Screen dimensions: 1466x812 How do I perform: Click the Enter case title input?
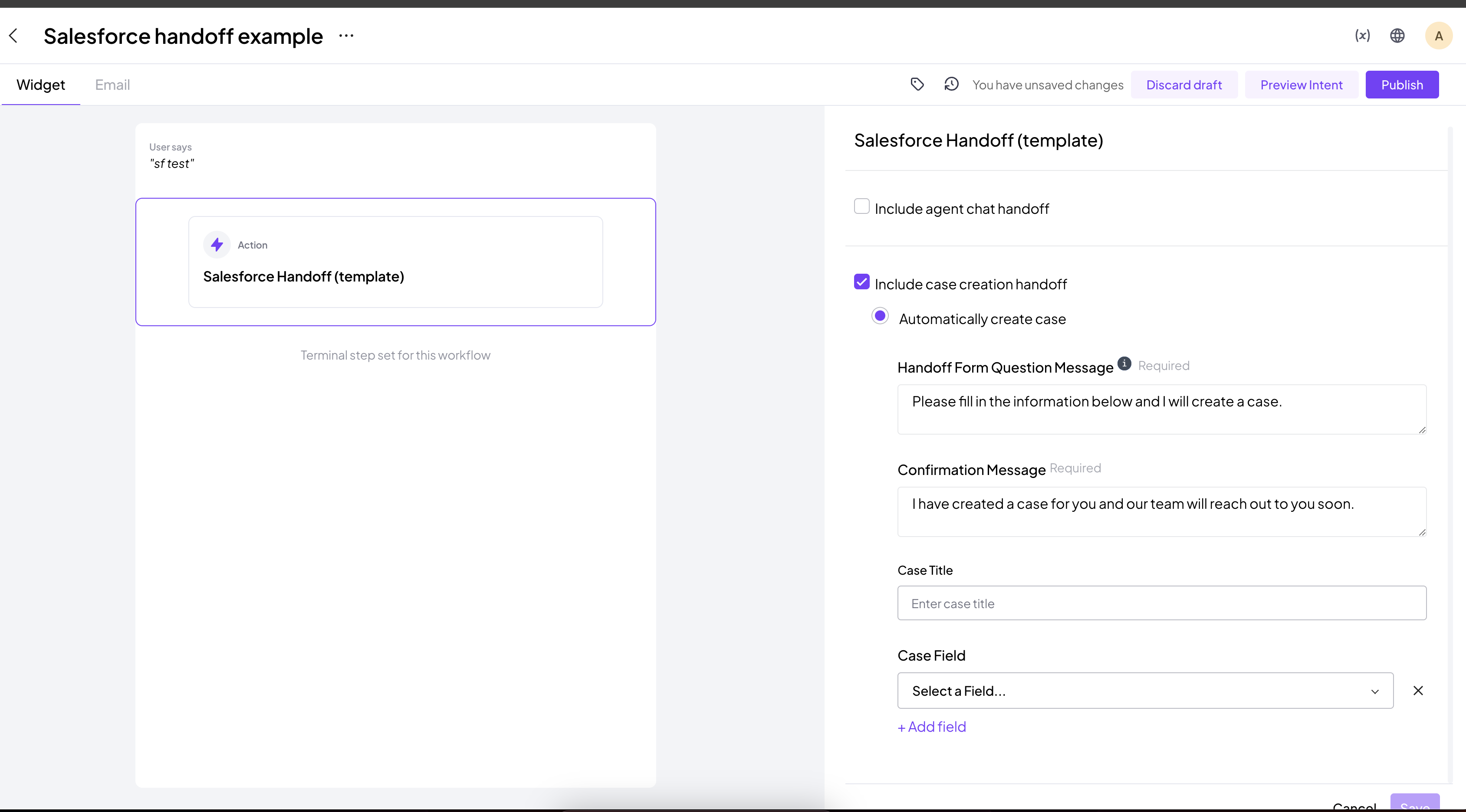1161,603
